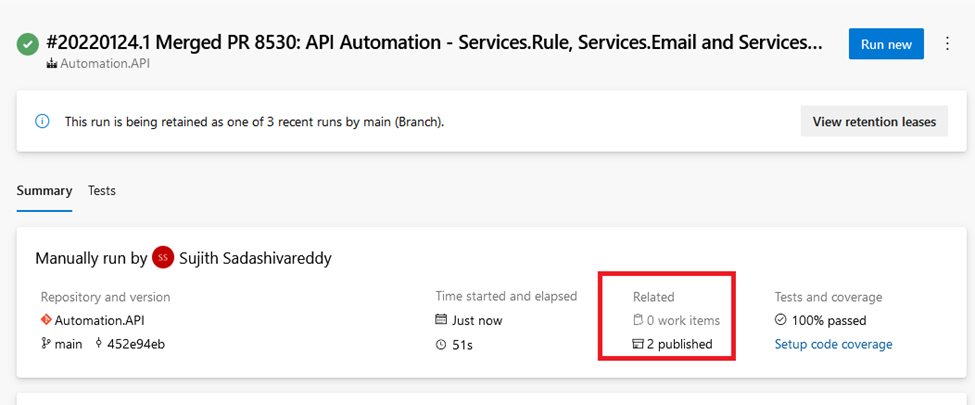Open the 2 published artifacts link
The image size is (975, 405).
(x=679, y=344)
